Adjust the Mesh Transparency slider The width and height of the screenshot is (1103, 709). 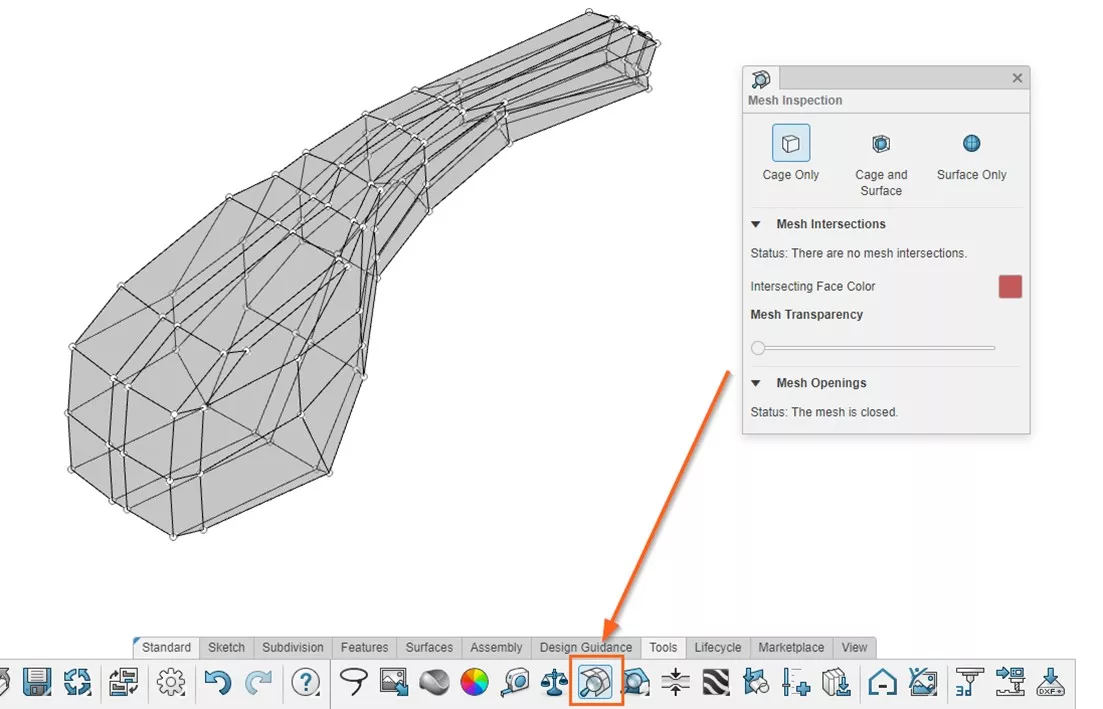coord(758,348)
